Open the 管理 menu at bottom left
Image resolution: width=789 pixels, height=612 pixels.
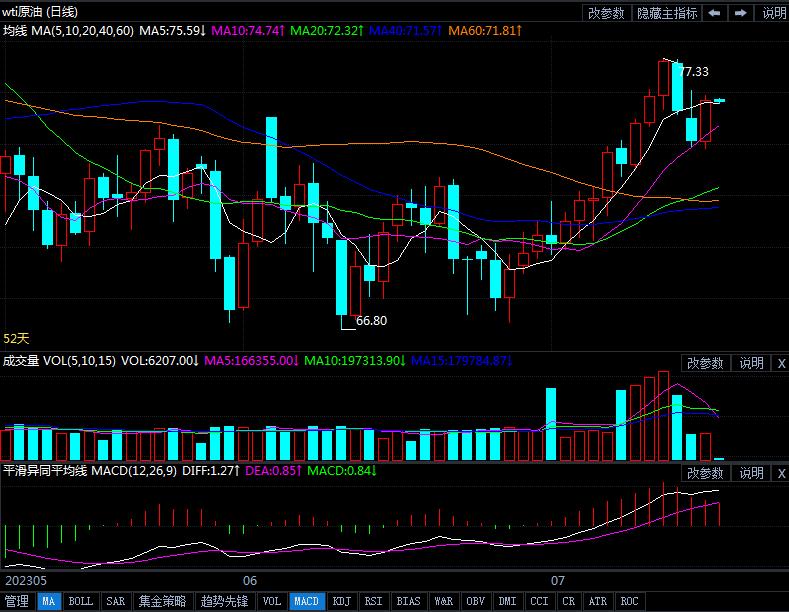(17, 602)
